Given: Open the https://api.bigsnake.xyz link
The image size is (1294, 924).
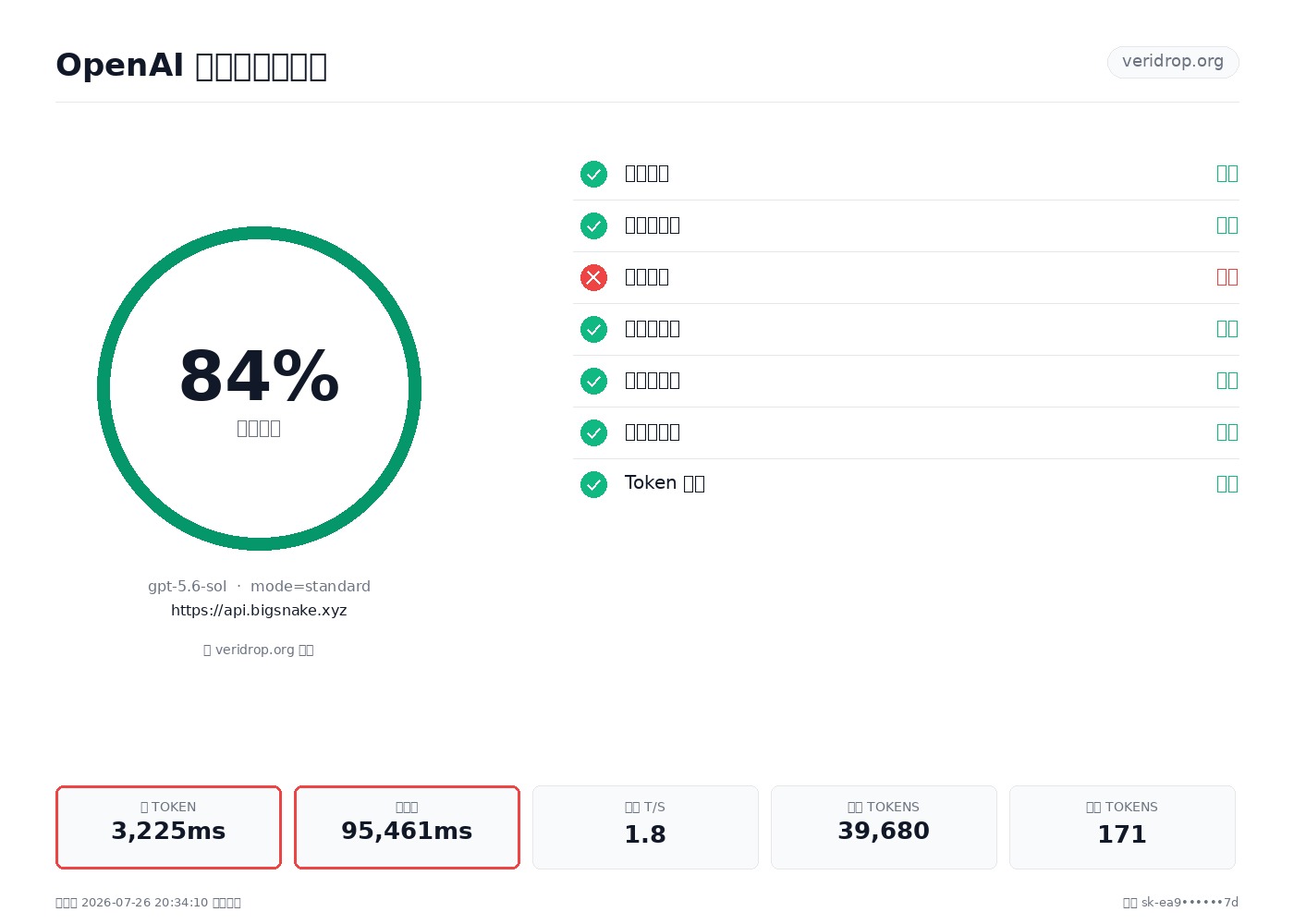Looking at the screenshot, I should point(259,610).
